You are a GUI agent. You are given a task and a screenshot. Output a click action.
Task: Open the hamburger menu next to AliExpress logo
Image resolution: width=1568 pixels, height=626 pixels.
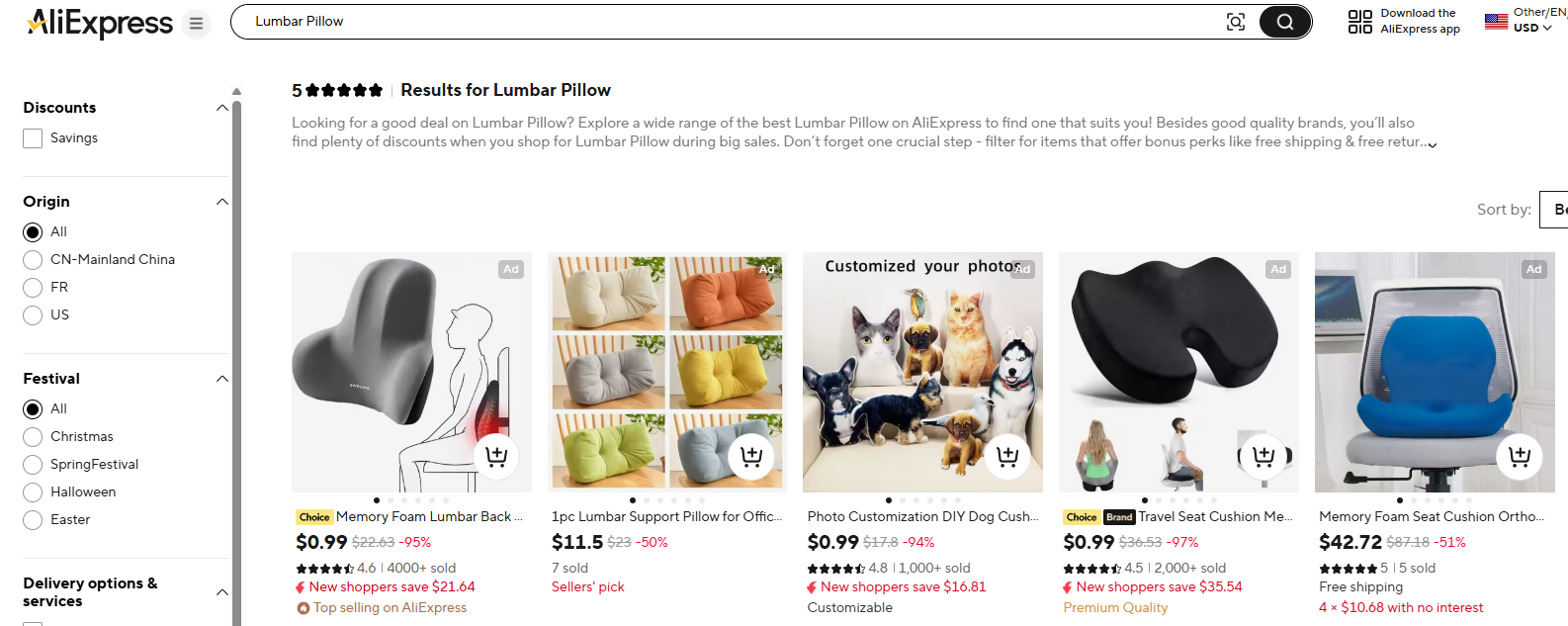[x=196, y=23]
